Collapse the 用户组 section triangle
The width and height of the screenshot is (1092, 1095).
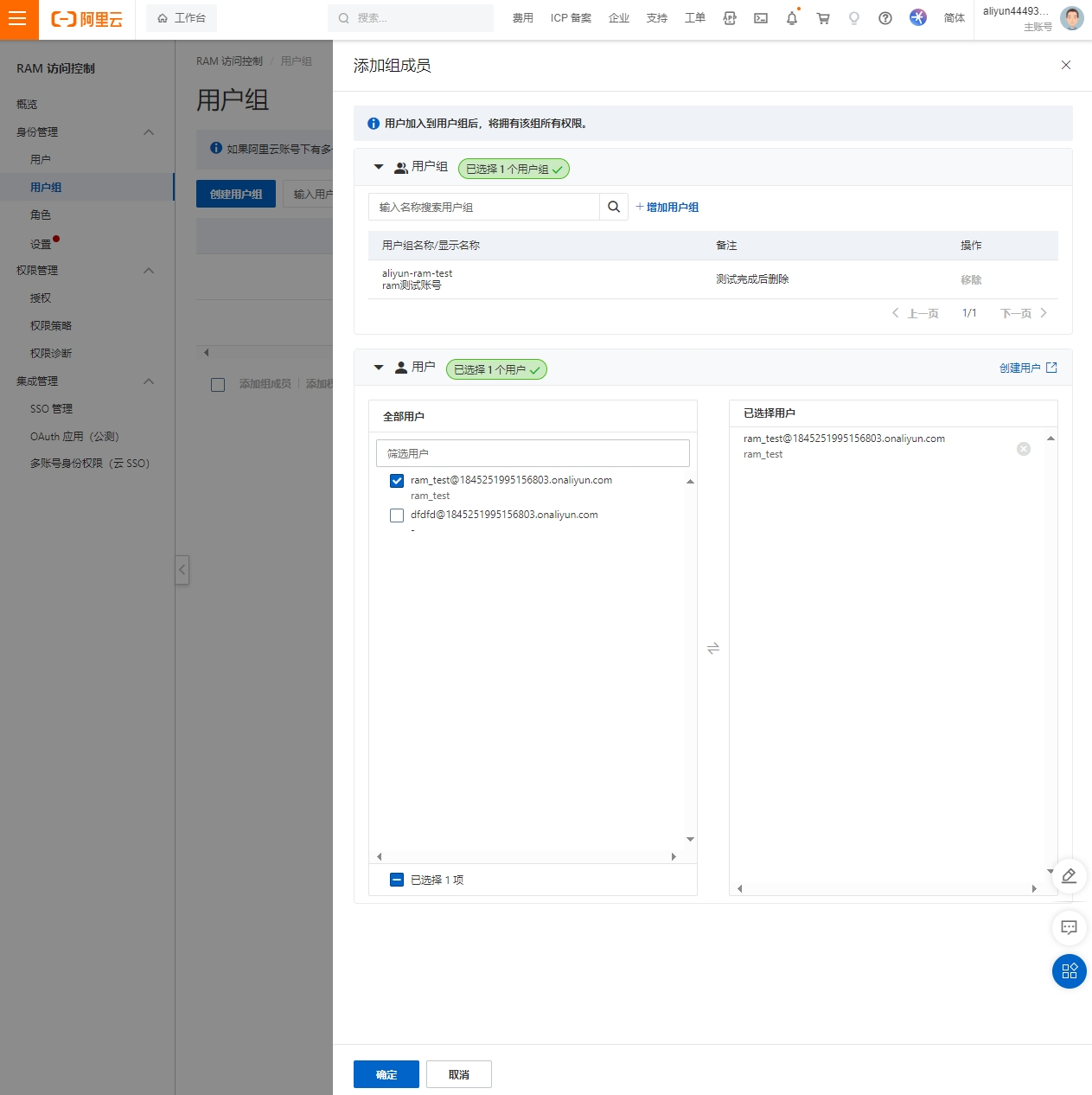pyautogui.click(x=379, y=167)
